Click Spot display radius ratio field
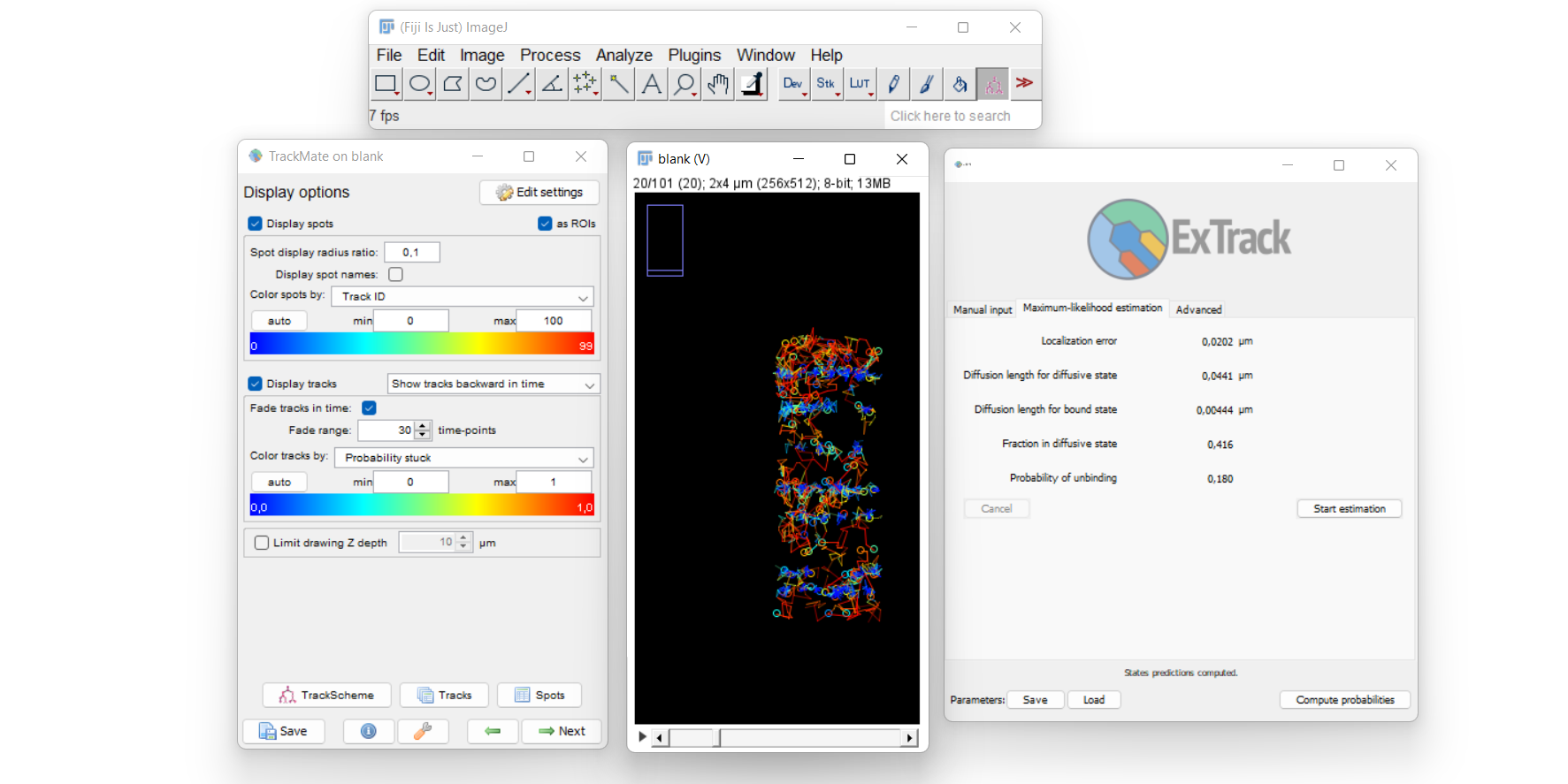The height and width of the screenshot is (784, 1568). pos(412,253)
